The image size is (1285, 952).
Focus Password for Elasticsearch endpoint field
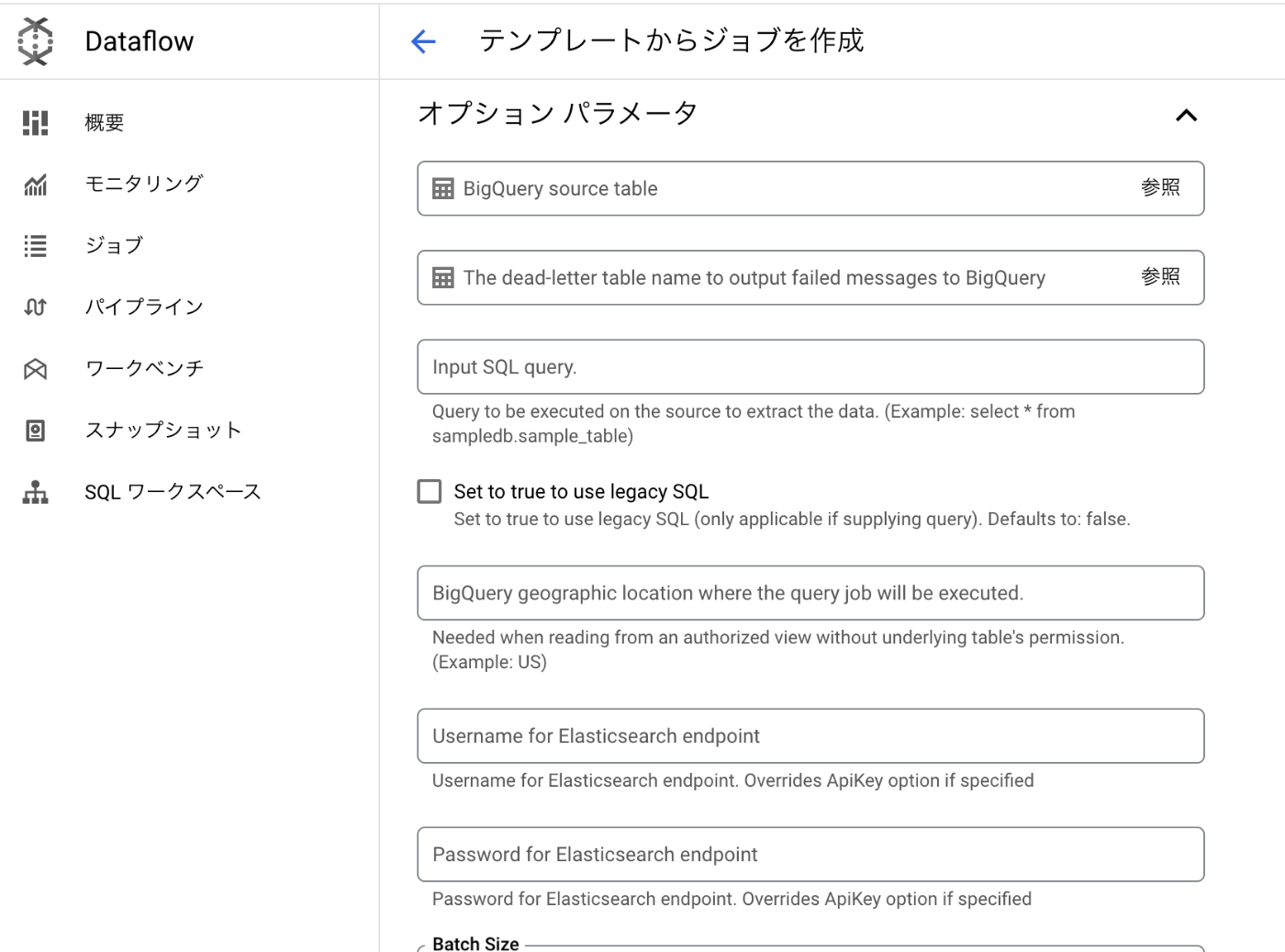point(810,855)
